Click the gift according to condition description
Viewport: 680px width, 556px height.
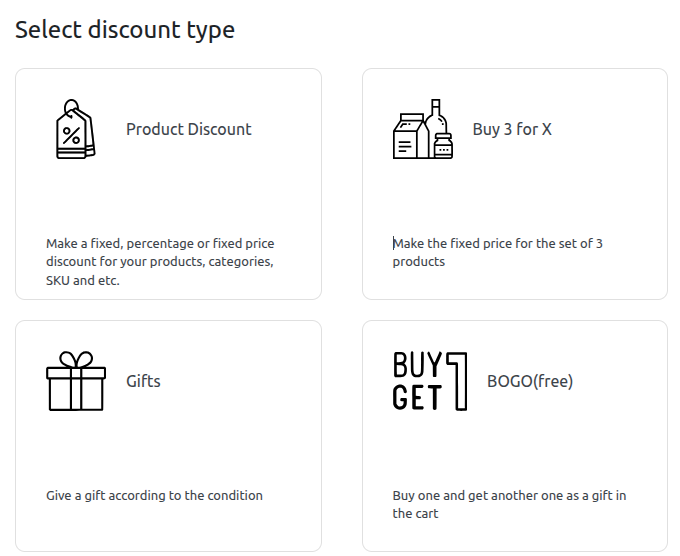tap(154, 495)
